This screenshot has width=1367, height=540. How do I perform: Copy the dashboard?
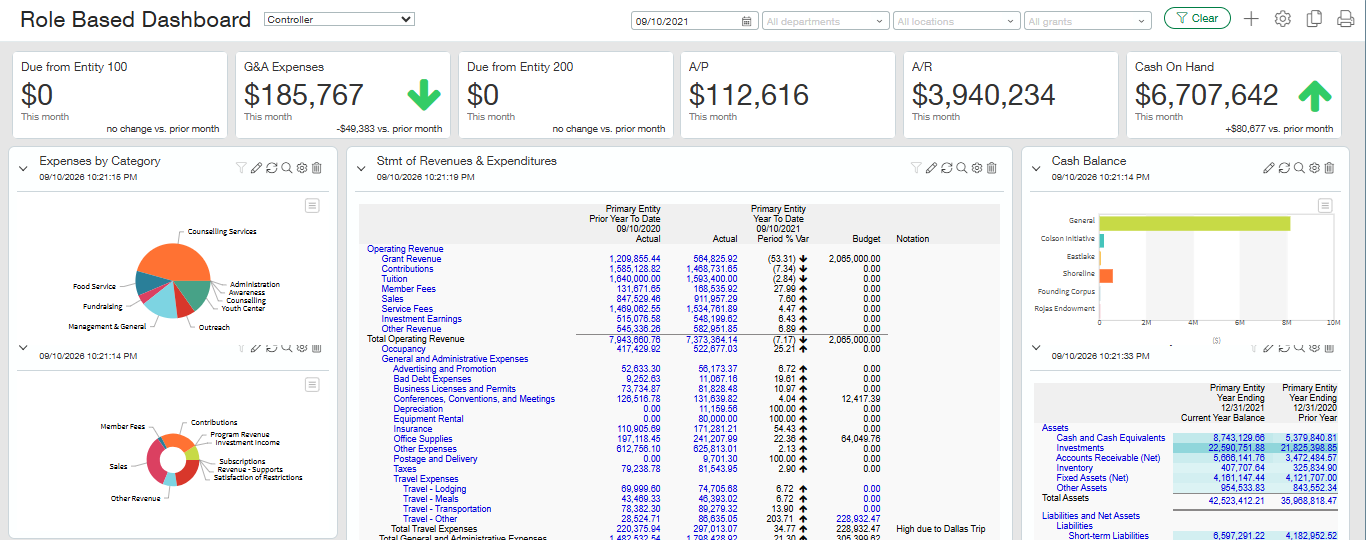[1314, 18]
